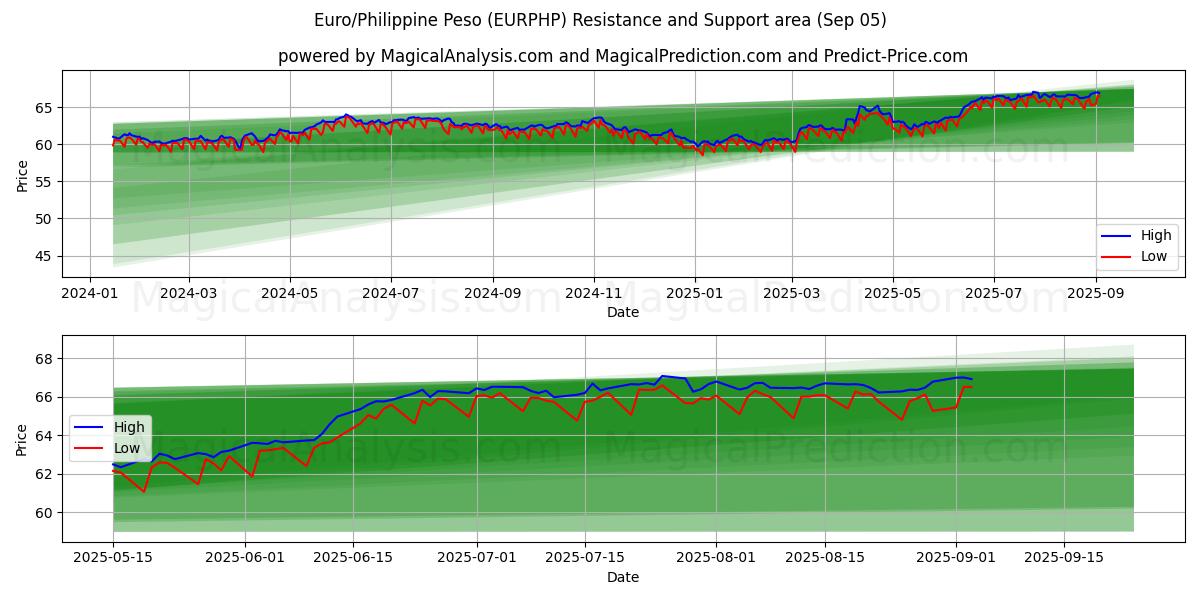Click the '66' y-axis tick, lower chart
This screenshot has height=600, width=1200.
(x=46, y=397)
